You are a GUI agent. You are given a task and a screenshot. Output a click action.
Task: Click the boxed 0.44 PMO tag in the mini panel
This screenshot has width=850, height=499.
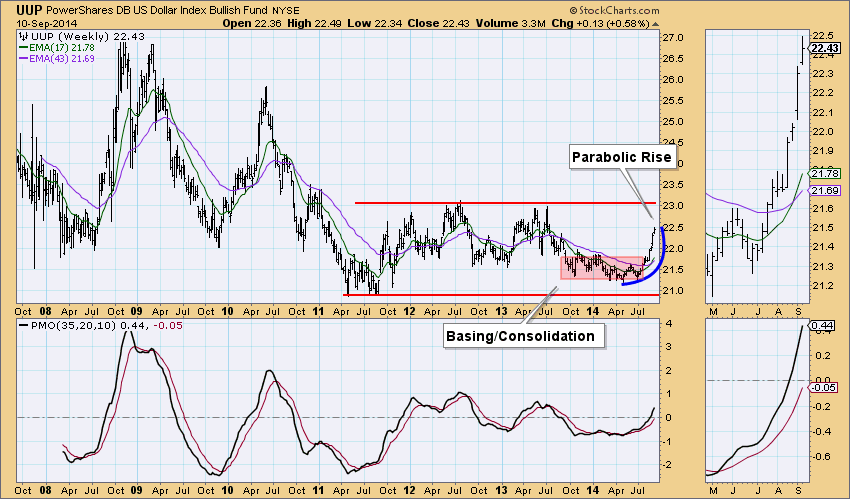point(823,326)
